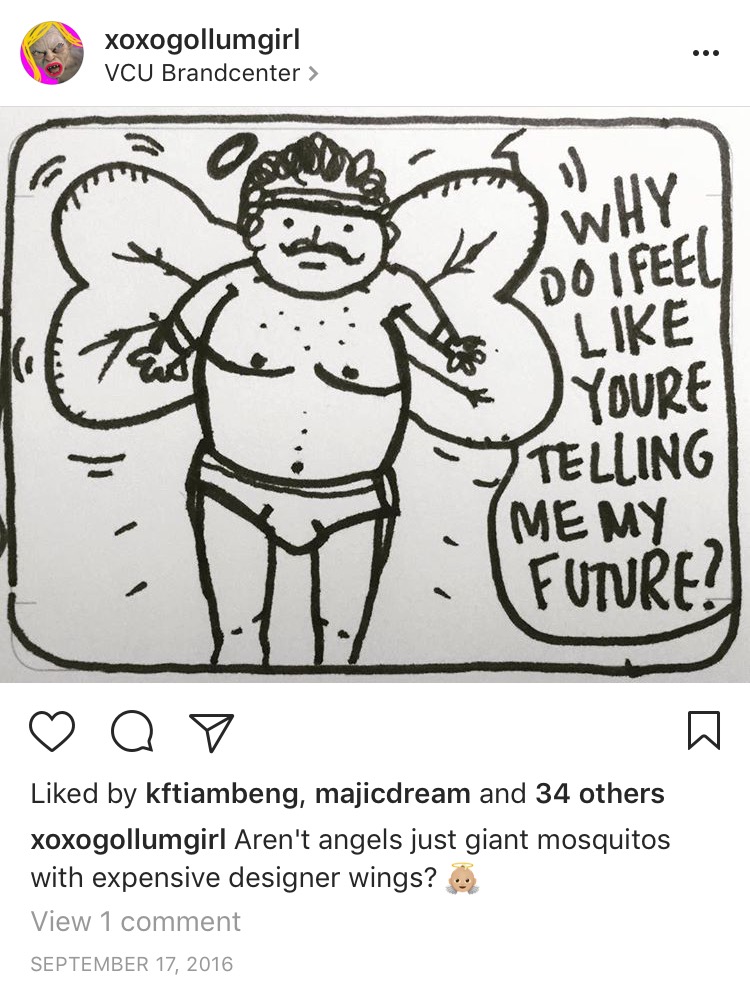The height and width of the screenshot is (1006, 750).
Task: Tap the speech bubble text in the drawing
Action: [617, 391]
